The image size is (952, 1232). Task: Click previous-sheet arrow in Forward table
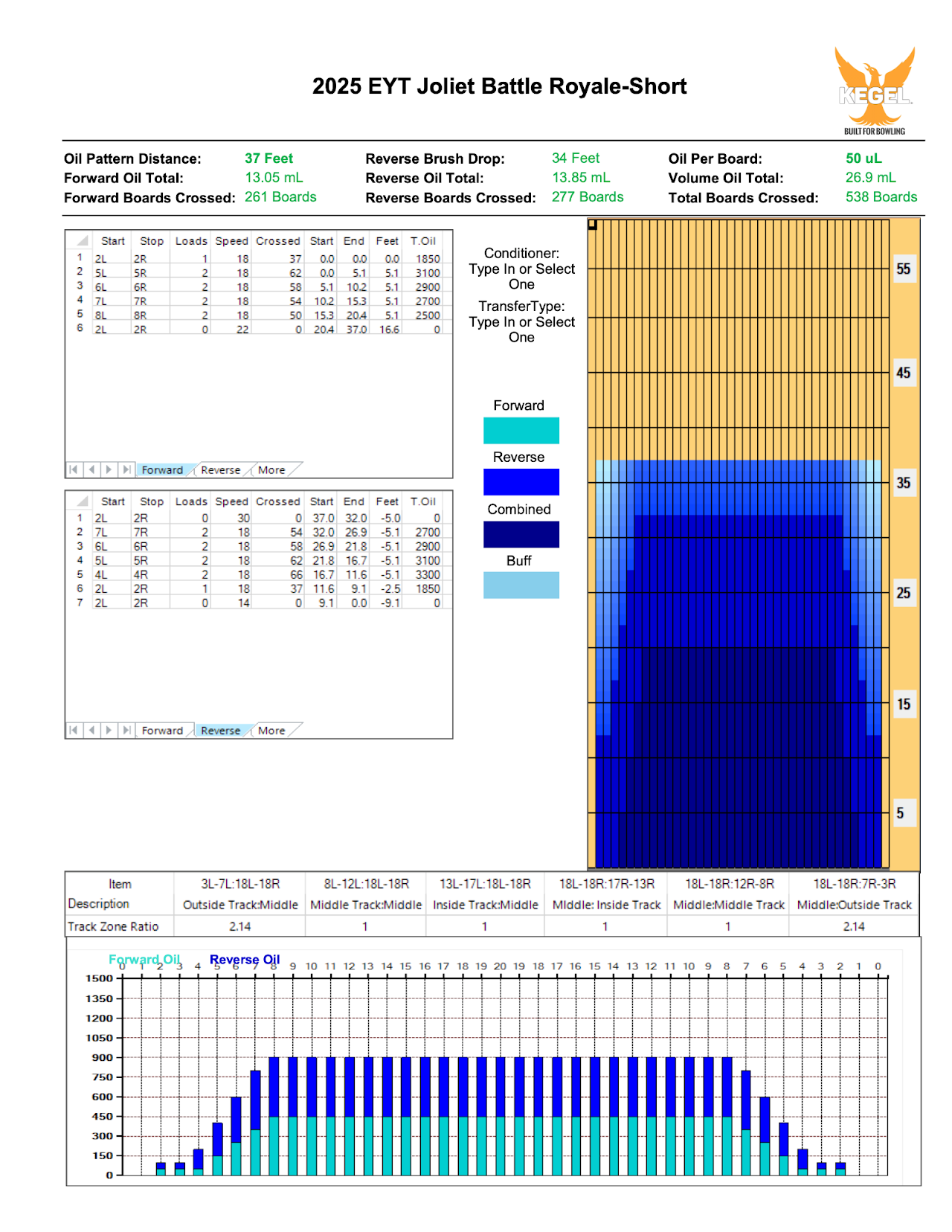coord(91,469)
